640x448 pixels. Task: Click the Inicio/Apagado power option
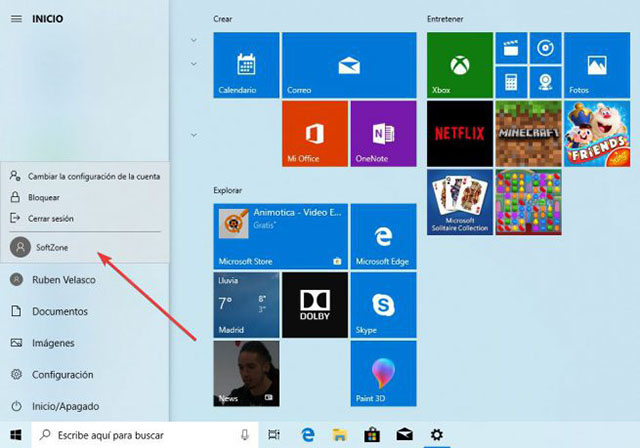click(x=85, y=406)
